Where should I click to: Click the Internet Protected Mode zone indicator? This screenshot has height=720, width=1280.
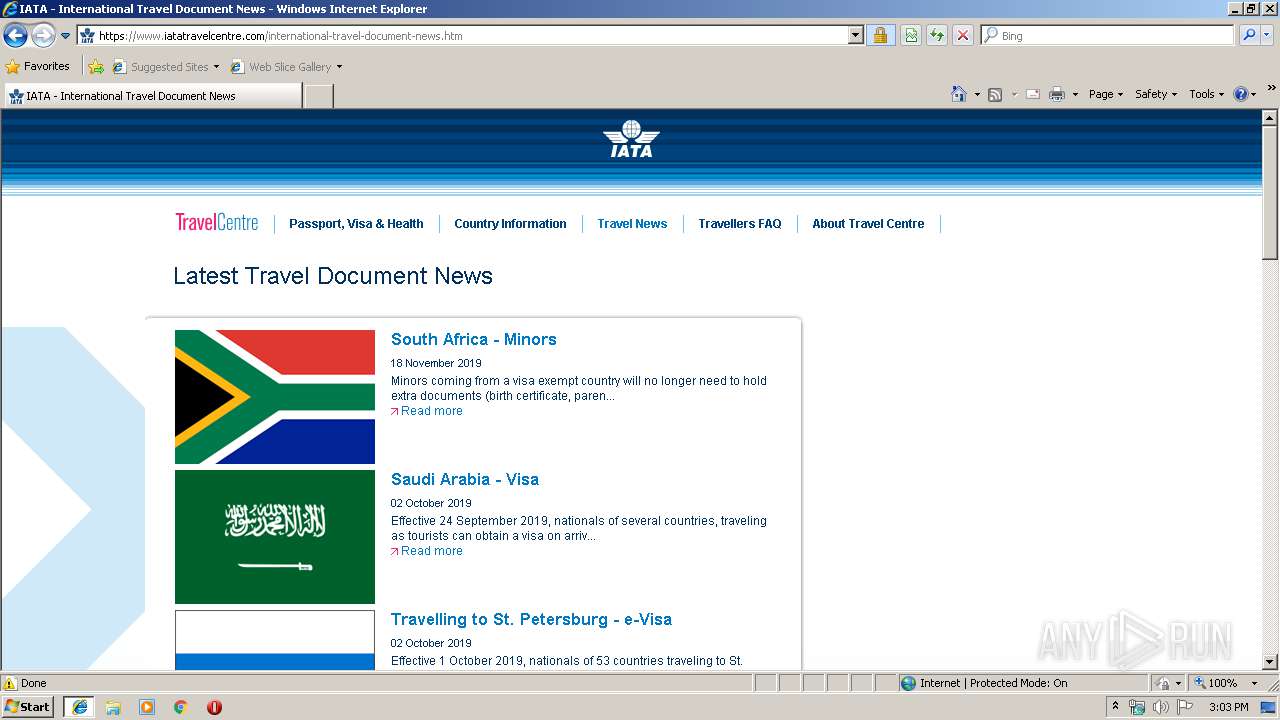(x=985, y=683)
